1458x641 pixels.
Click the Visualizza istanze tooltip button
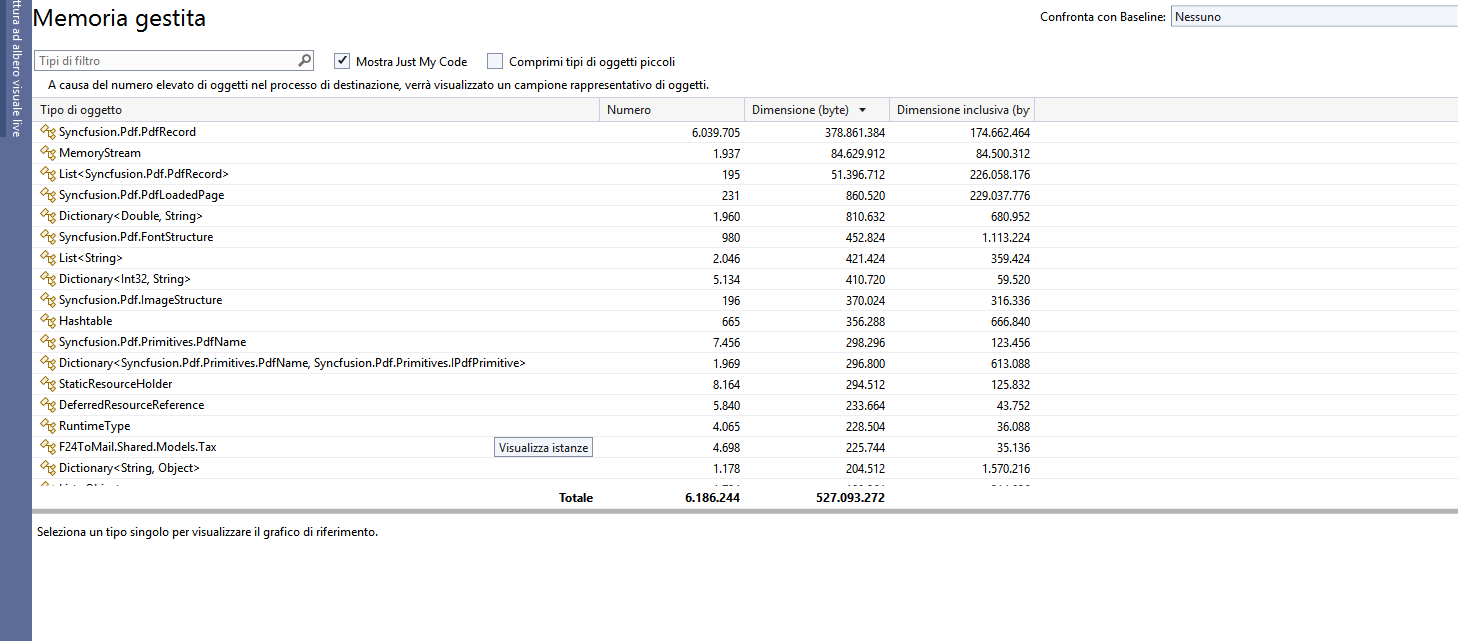[x=544, y=448]
